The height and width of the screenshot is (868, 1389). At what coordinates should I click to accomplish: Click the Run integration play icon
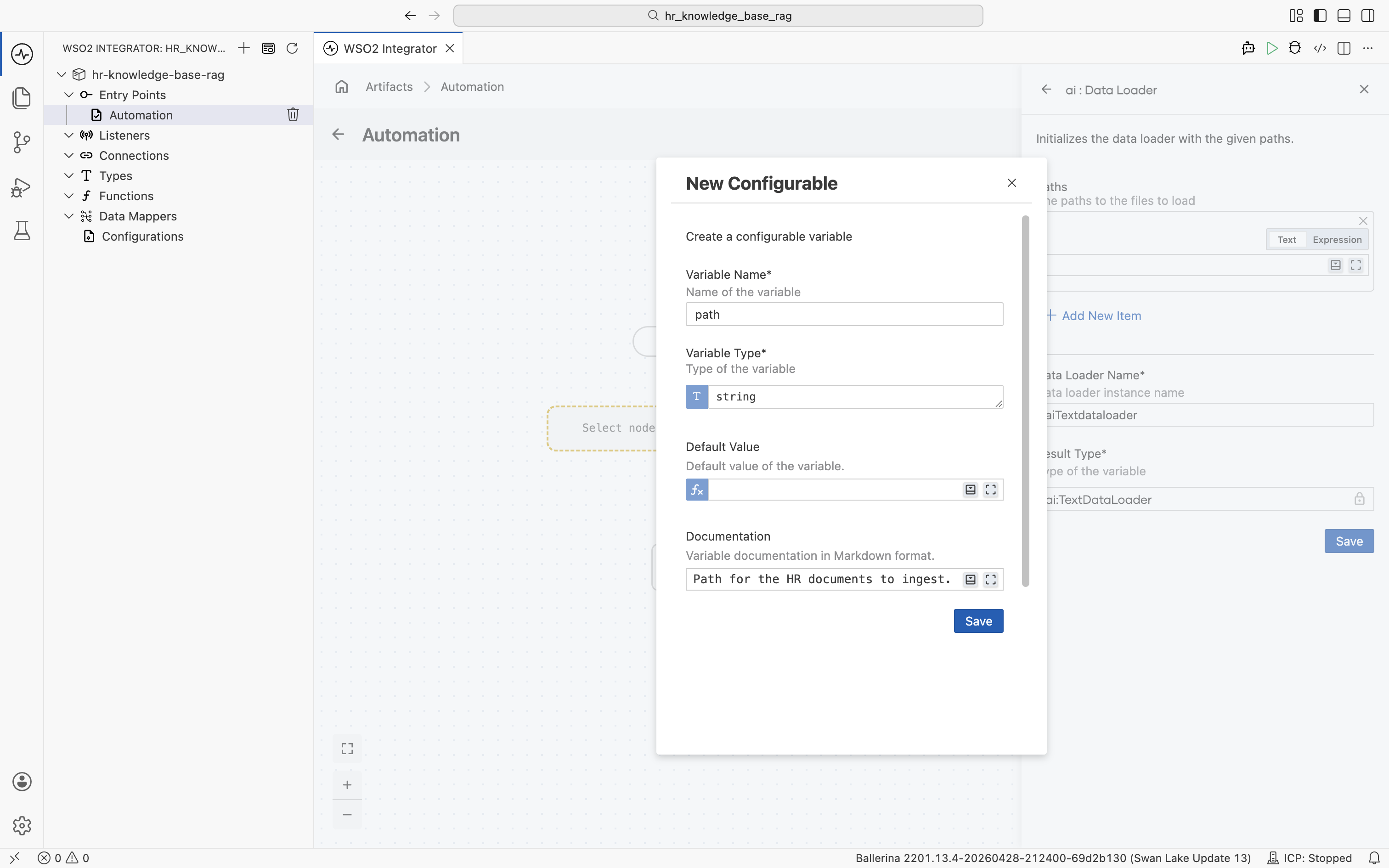pyautogui.click(x=1272, y=48)
